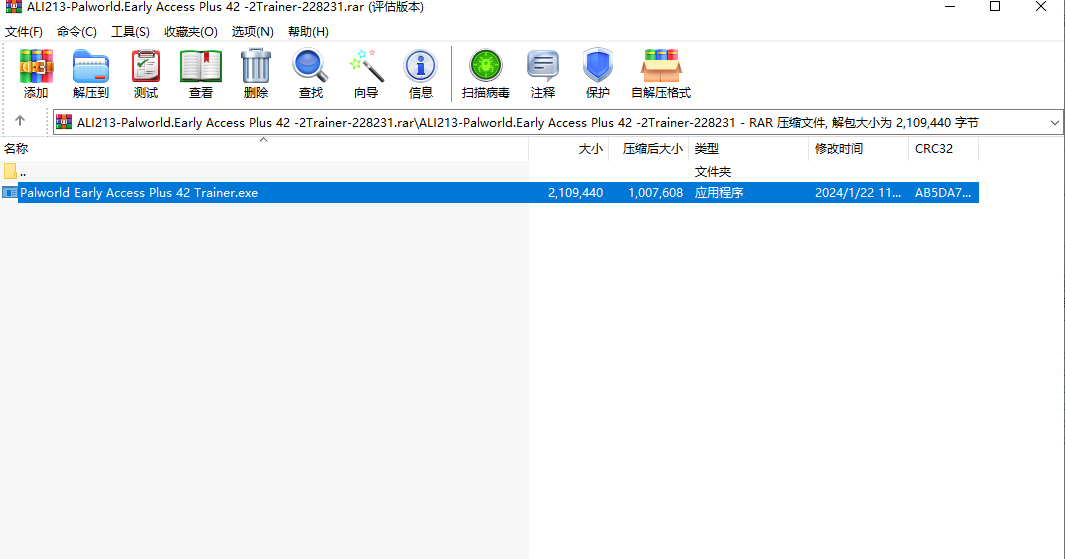Sort by 类型 column header

[748, 149]
